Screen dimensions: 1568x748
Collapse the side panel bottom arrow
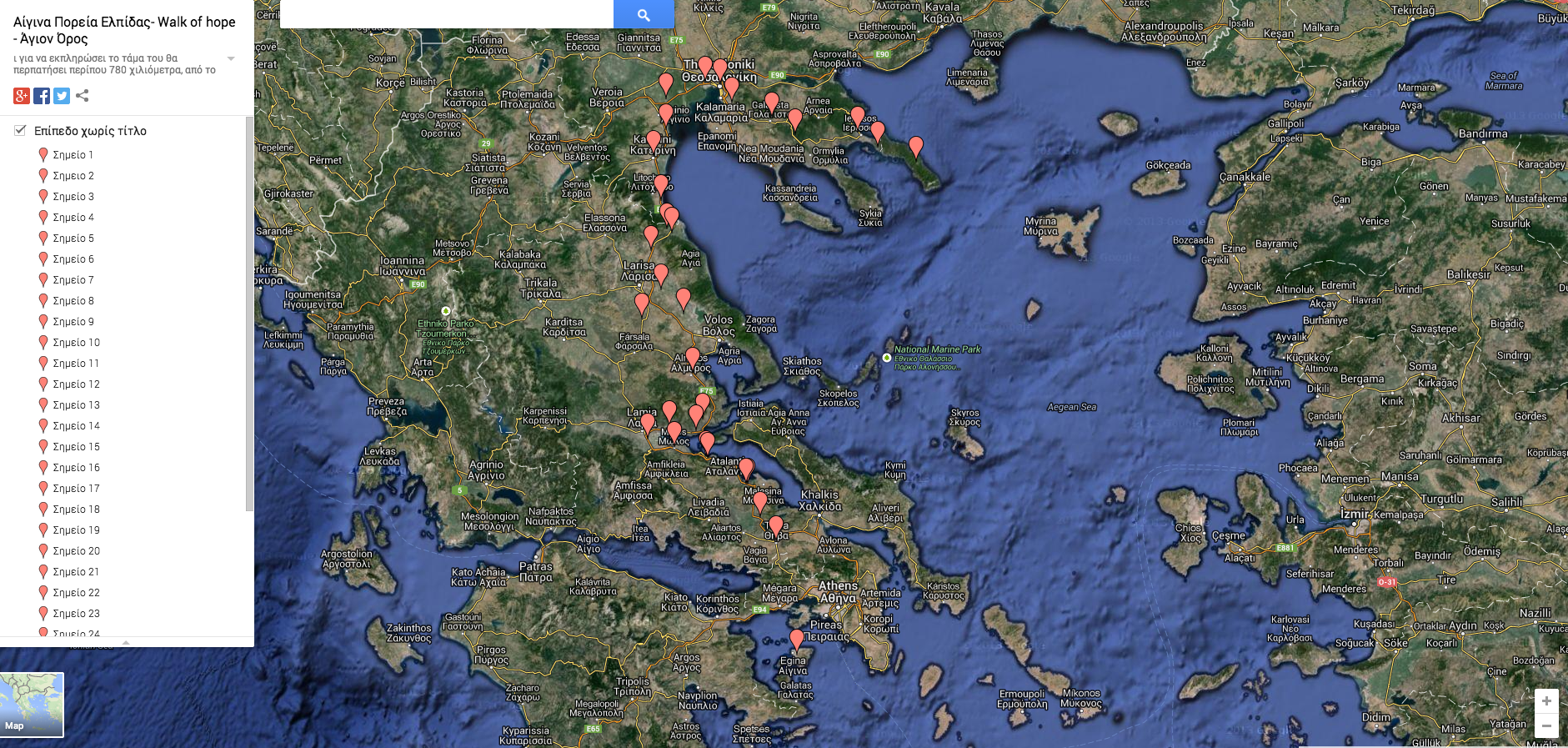126,642
